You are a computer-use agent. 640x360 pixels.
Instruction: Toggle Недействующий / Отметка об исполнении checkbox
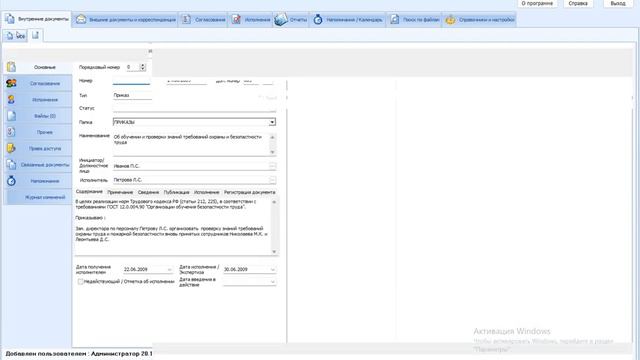[x=80, y=282]
